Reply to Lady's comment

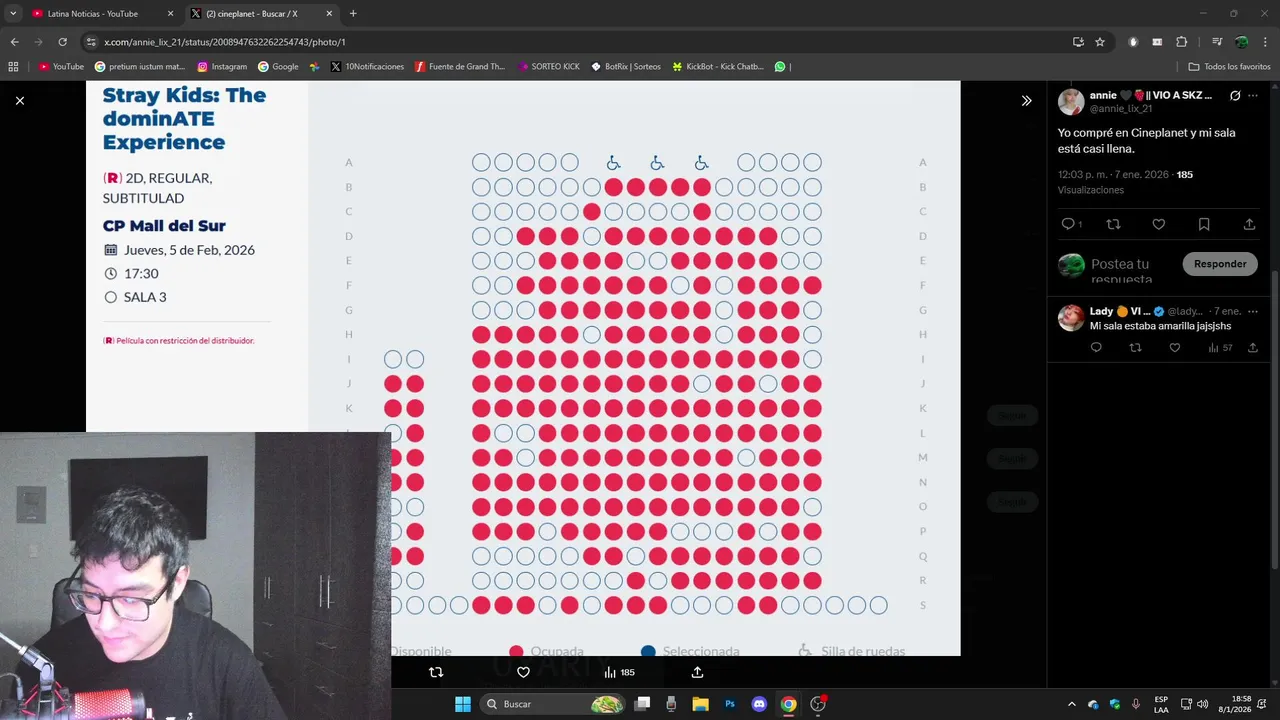point(1096,348)
